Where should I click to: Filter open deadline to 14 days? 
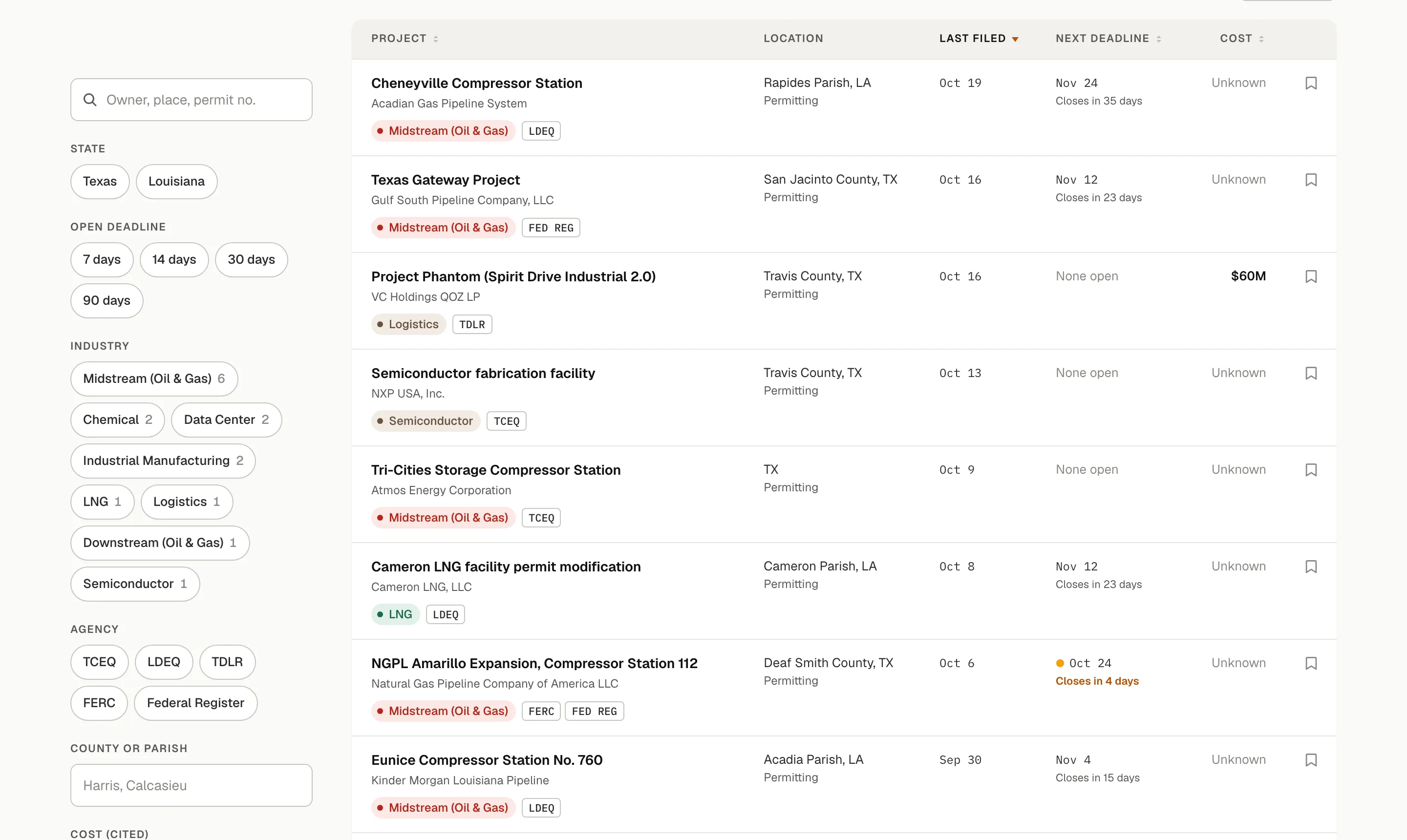point(174,260)
